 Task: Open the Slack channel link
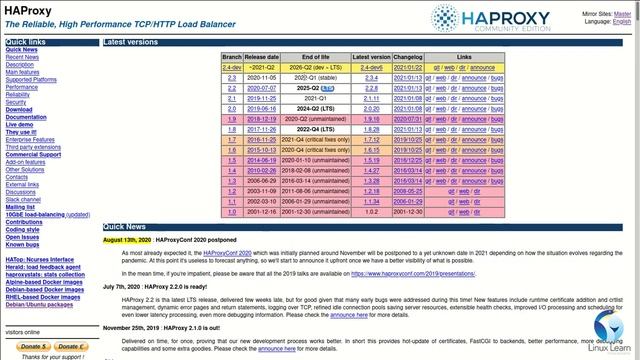click(23, 200)
